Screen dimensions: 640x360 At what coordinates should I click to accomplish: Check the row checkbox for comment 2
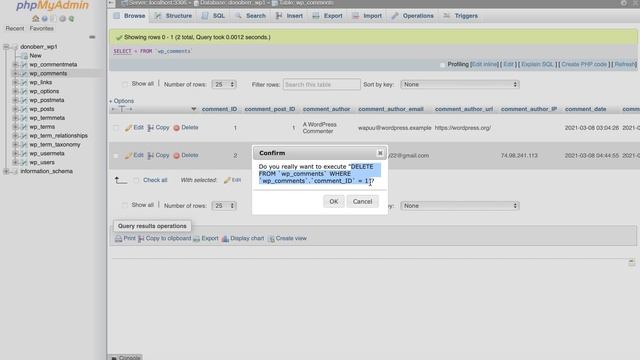click(x=116, y=156)
